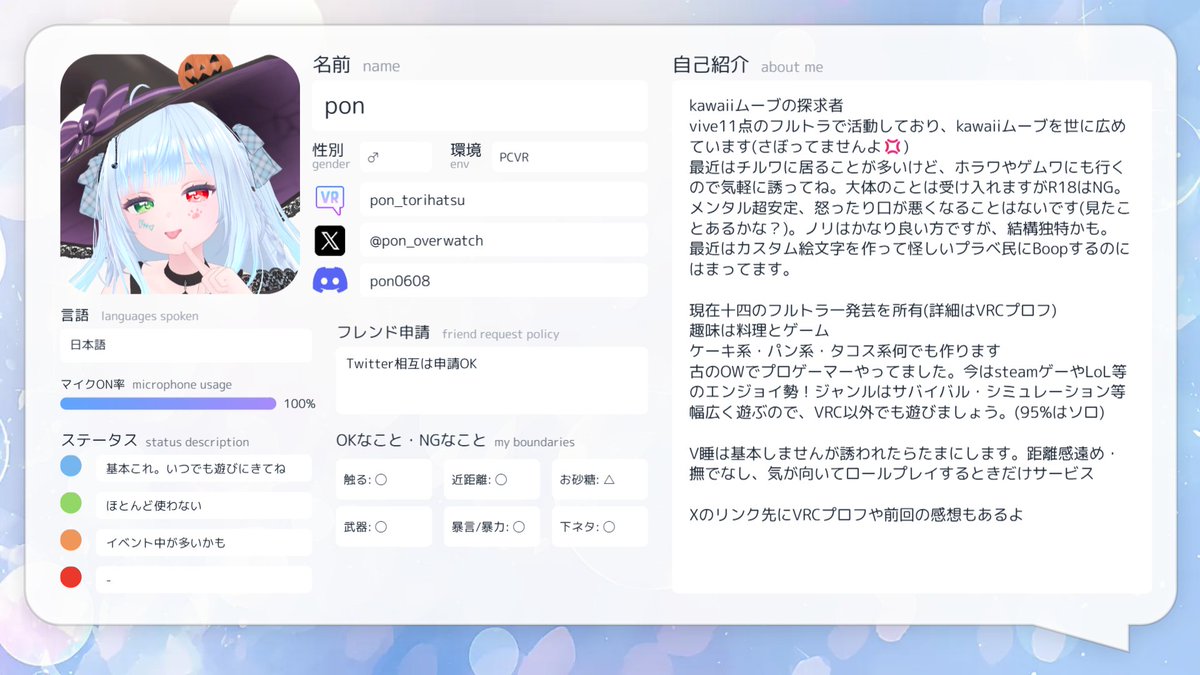The width and height of the screenshot is (1200, 675).
Task: Click the red status color dot
Action: [x=71, y=577]
